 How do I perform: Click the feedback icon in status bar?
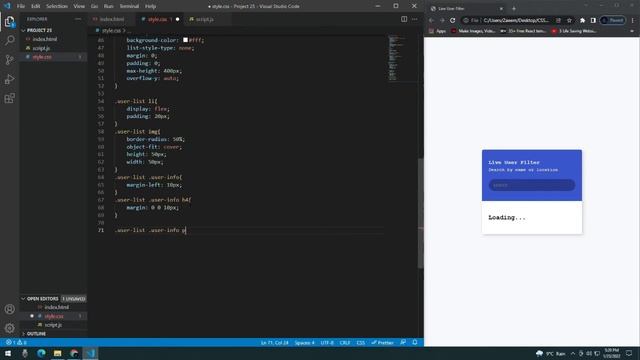403,342
